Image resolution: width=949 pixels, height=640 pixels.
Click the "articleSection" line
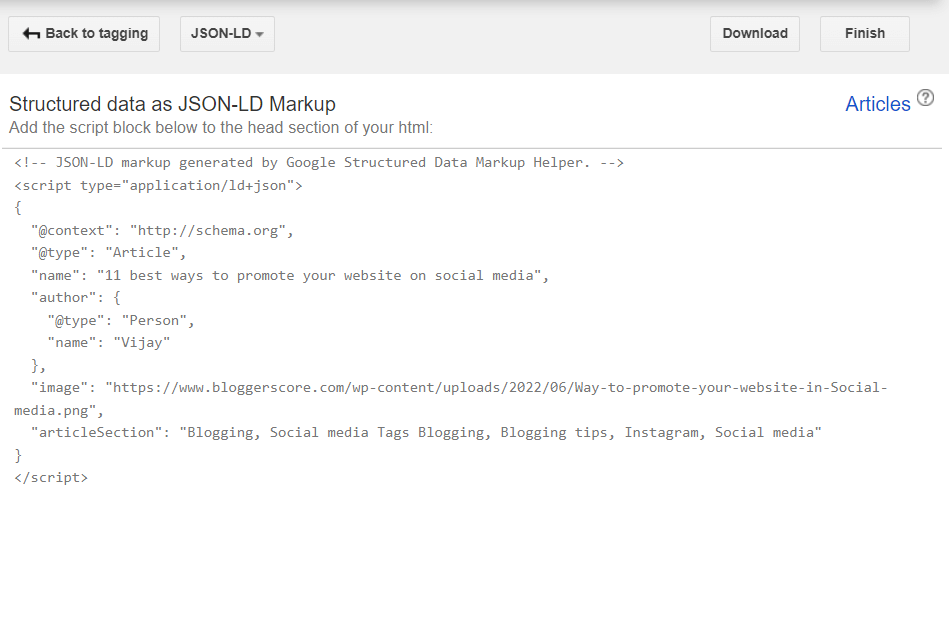(x=426, y=432)
